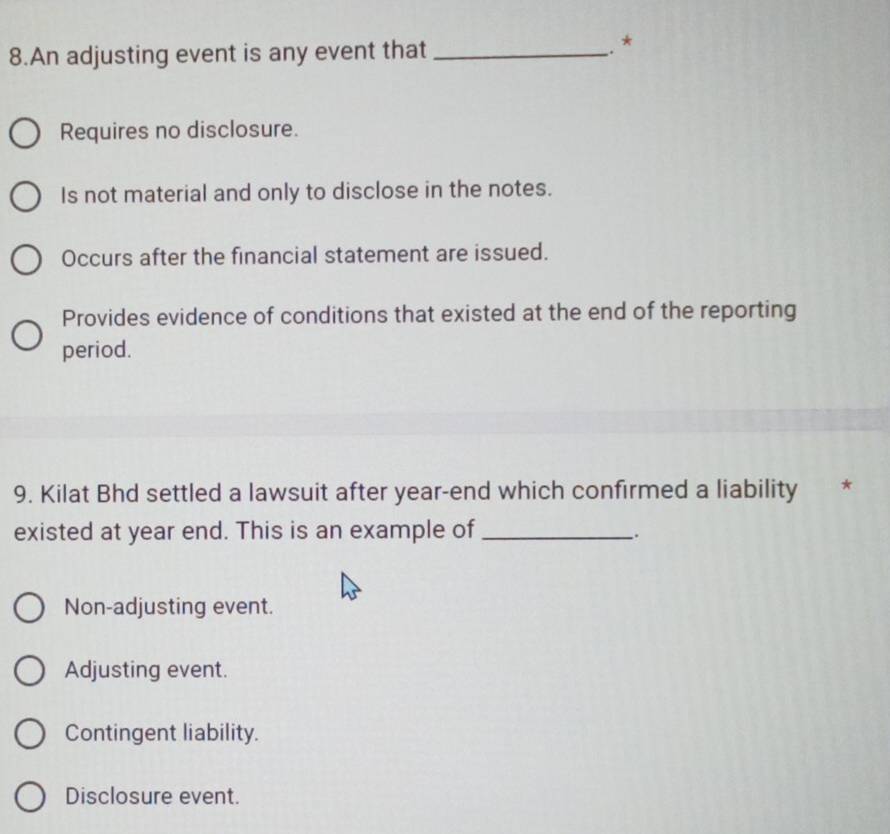Pick the 'Provides evidence of conditions' radio circle
Viewport: 890px width, 834px height.
pyautogui.click(x=27, y=335)
